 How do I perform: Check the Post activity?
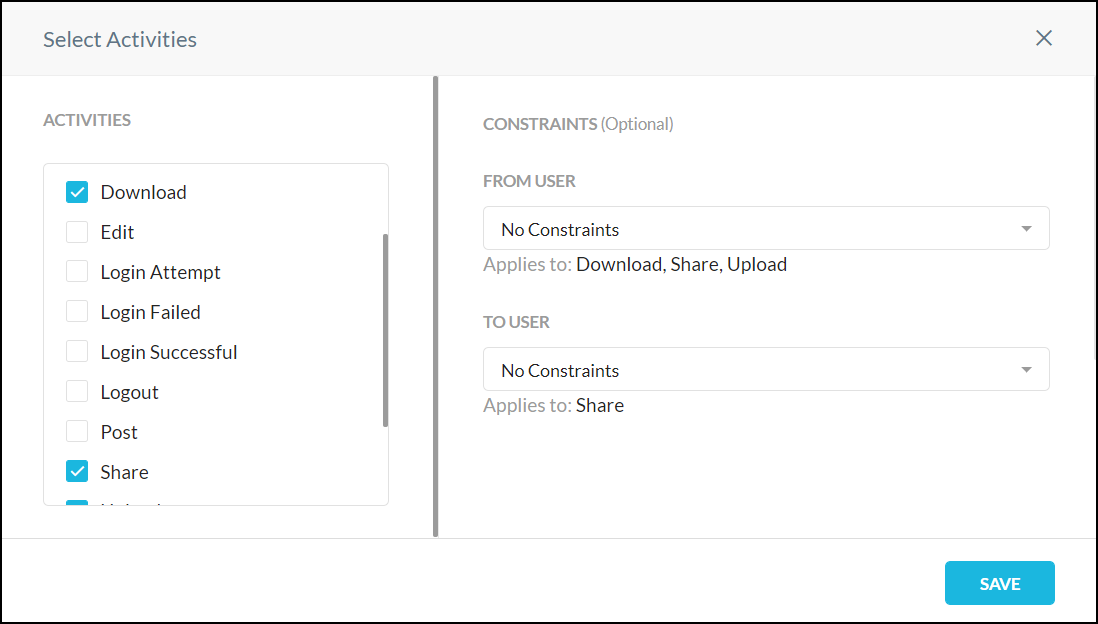click(77, 431)
